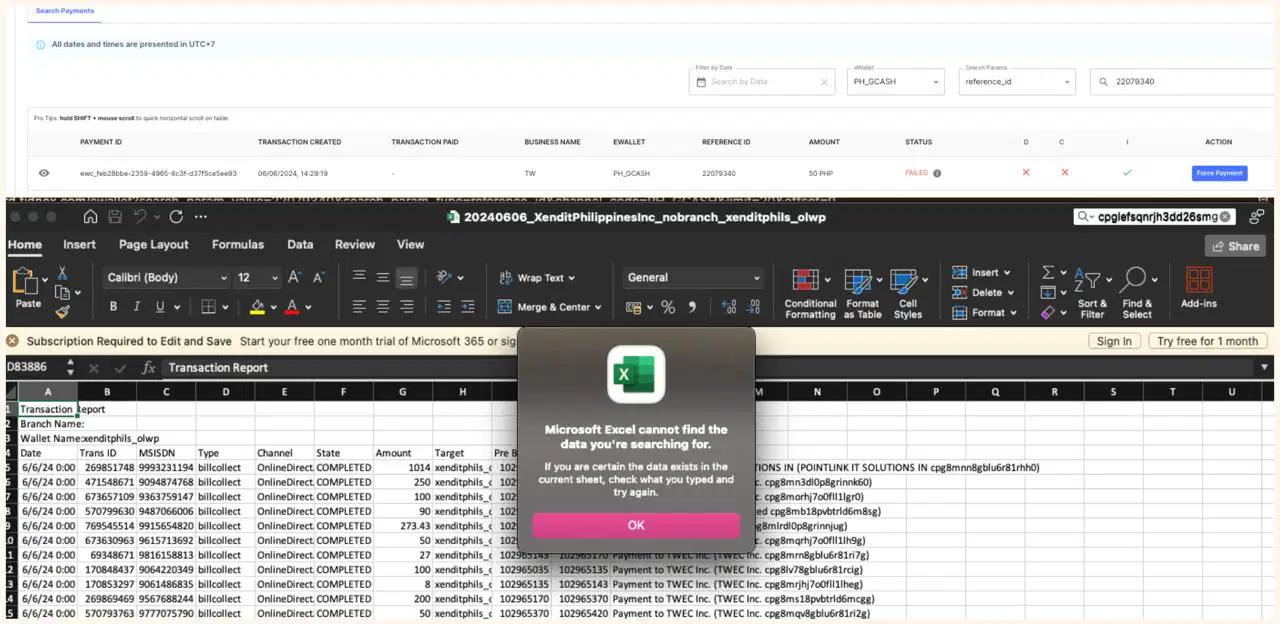Click the Align Right icon
This screenshot has height=624, width=1280.
[406, 307]
